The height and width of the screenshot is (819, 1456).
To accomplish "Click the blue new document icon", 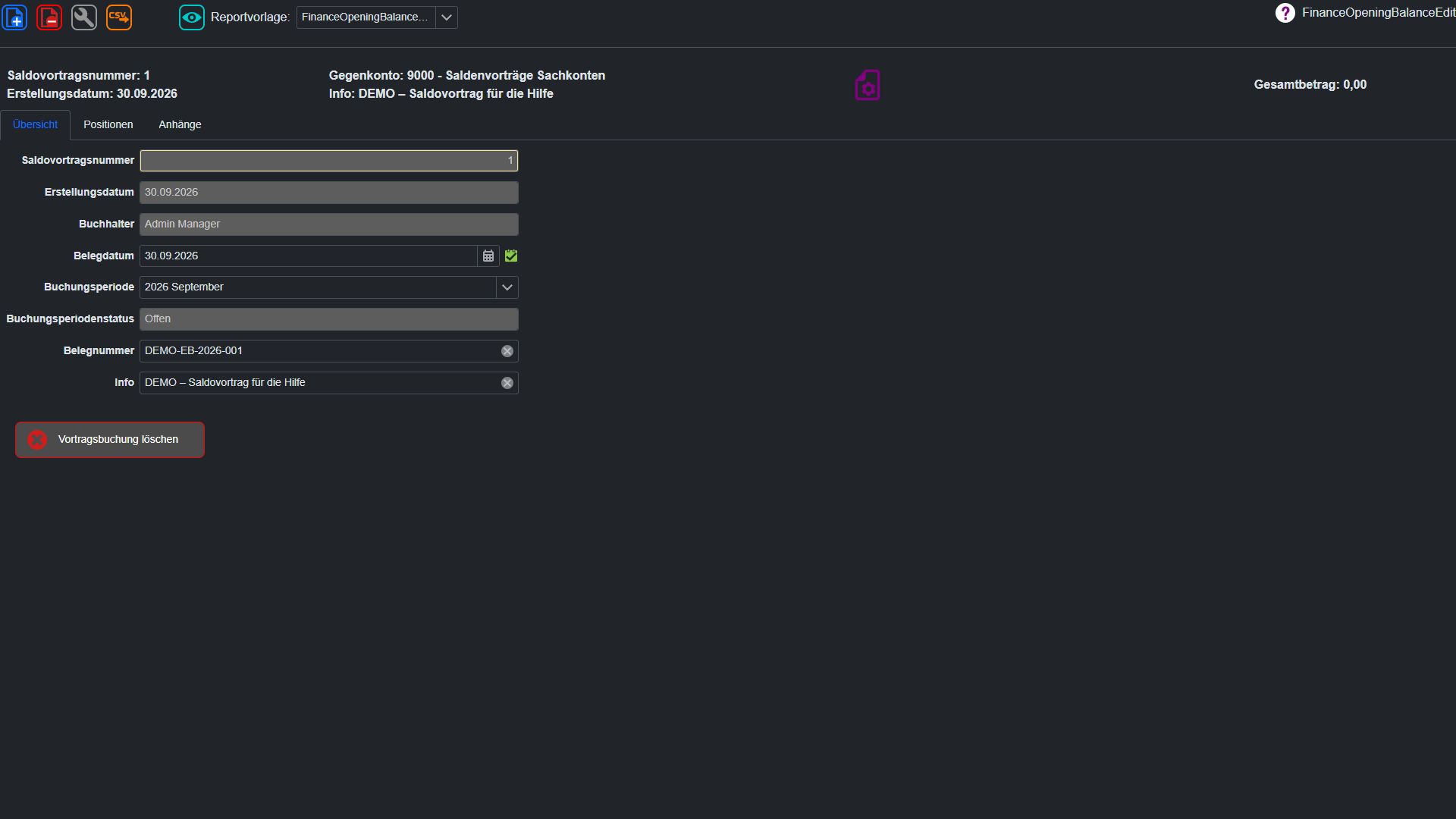I will pyautogui.click(x=15, y=17).
